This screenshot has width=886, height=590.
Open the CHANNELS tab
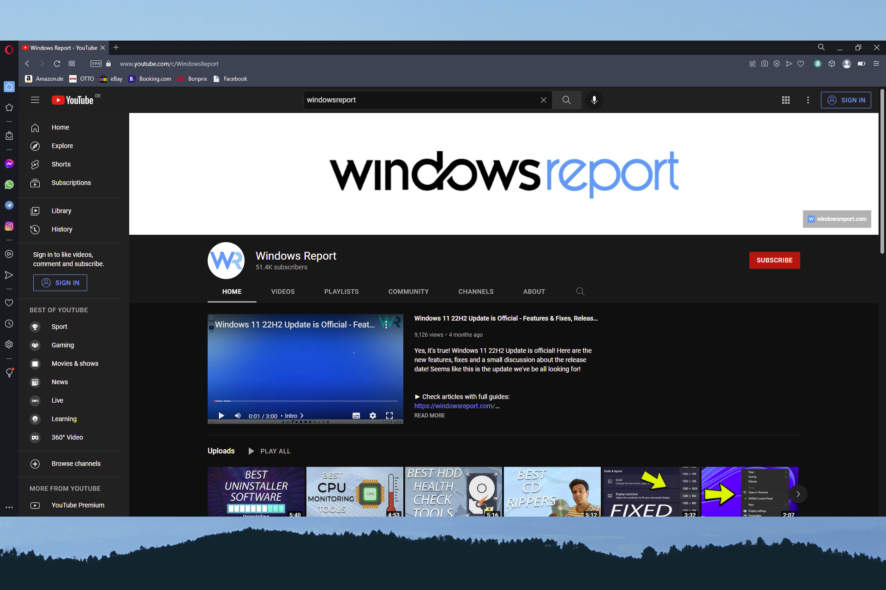click(476, 292)
